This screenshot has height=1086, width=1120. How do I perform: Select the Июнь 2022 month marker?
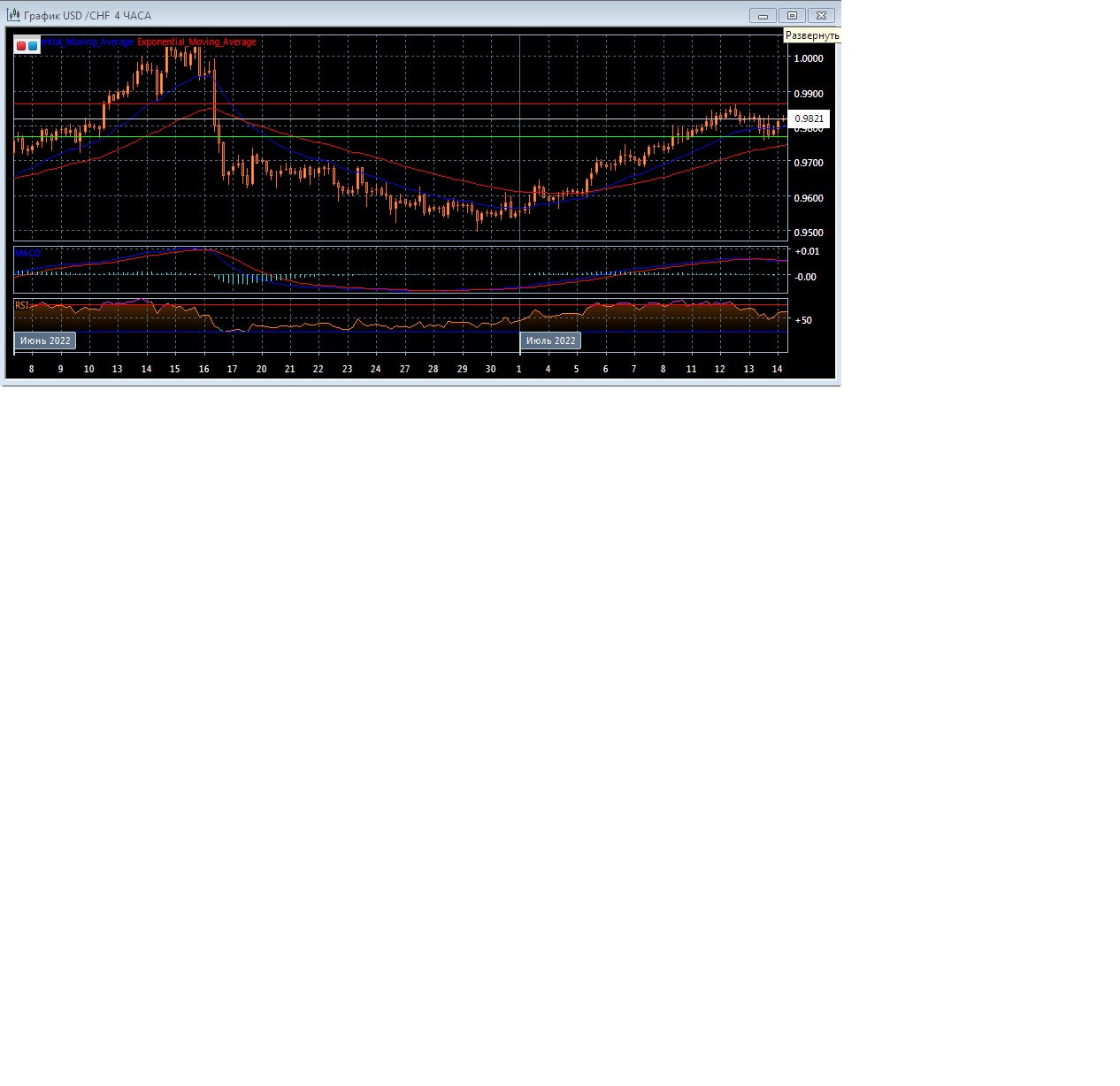45,340
